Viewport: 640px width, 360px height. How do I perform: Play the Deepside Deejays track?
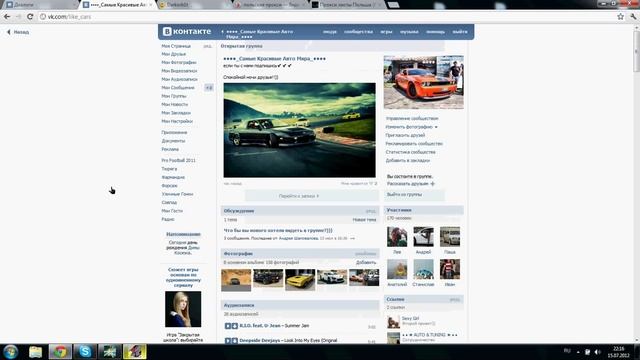point(228,340)
